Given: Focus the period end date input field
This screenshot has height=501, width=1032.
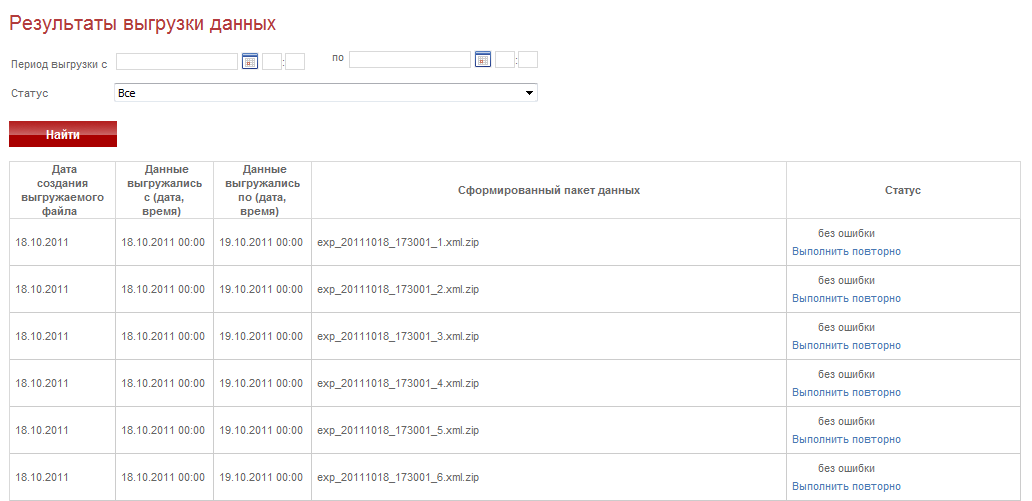Looking at the screenshot, I should tap(410, 59).
